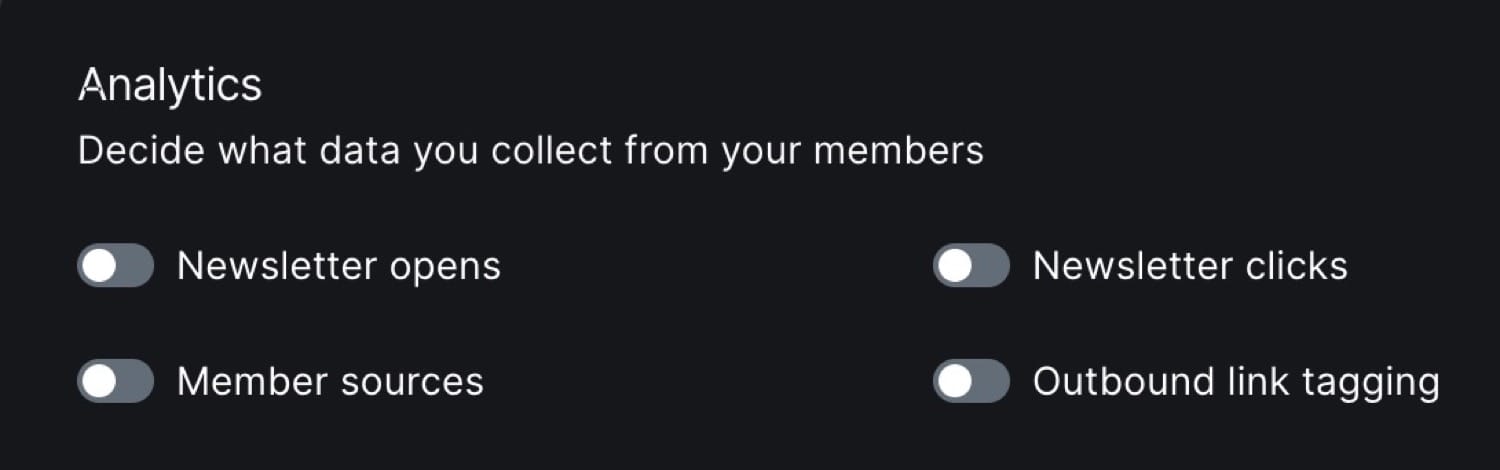Screen dimensions: 1500x470
Task: Click the 'Decide what data you collect' description
Action: pyautogui.click(x=530, y=151)
